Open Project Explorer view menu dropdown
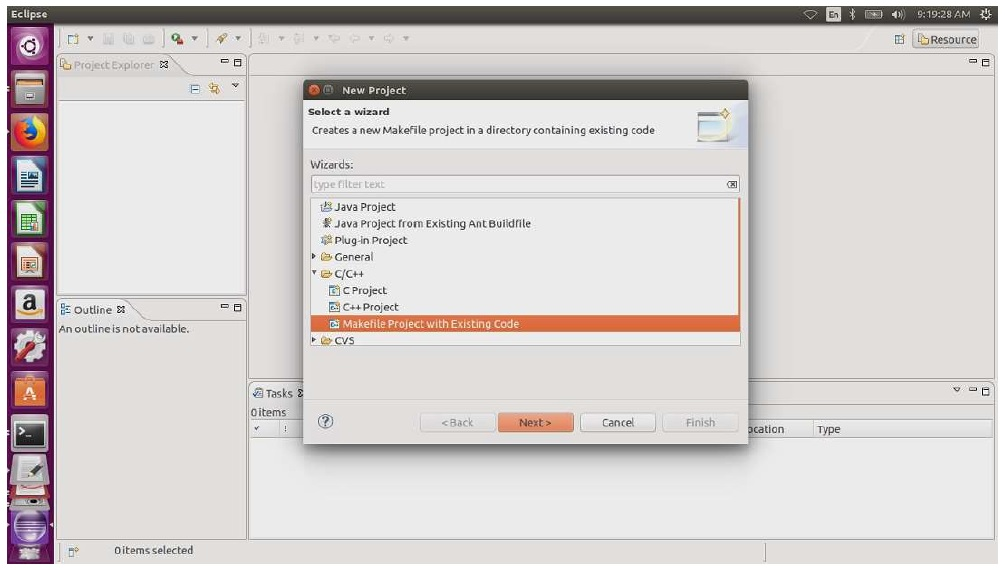Image resolution: width=1005 pixels, height=570 pixels. [236, 87]
